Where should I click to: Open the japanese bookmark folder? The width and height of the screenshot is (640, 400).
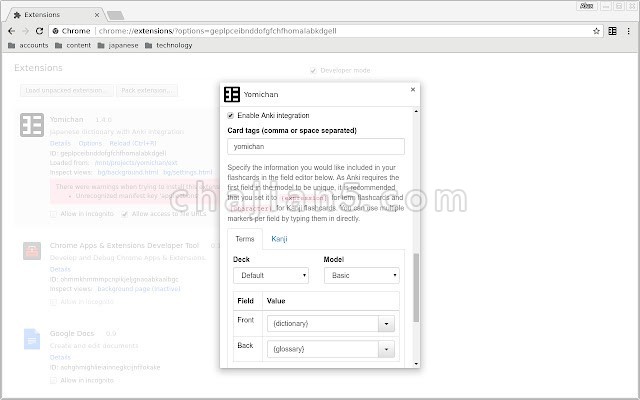tap(118, 45)
